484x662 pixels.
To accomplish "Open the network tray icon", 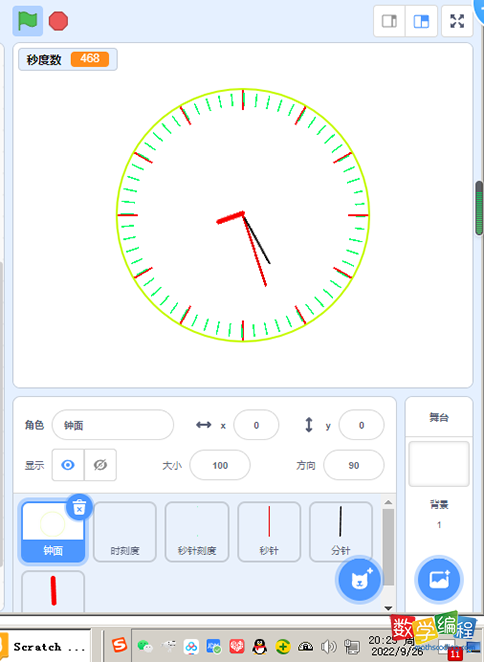I will click(351, 646).
